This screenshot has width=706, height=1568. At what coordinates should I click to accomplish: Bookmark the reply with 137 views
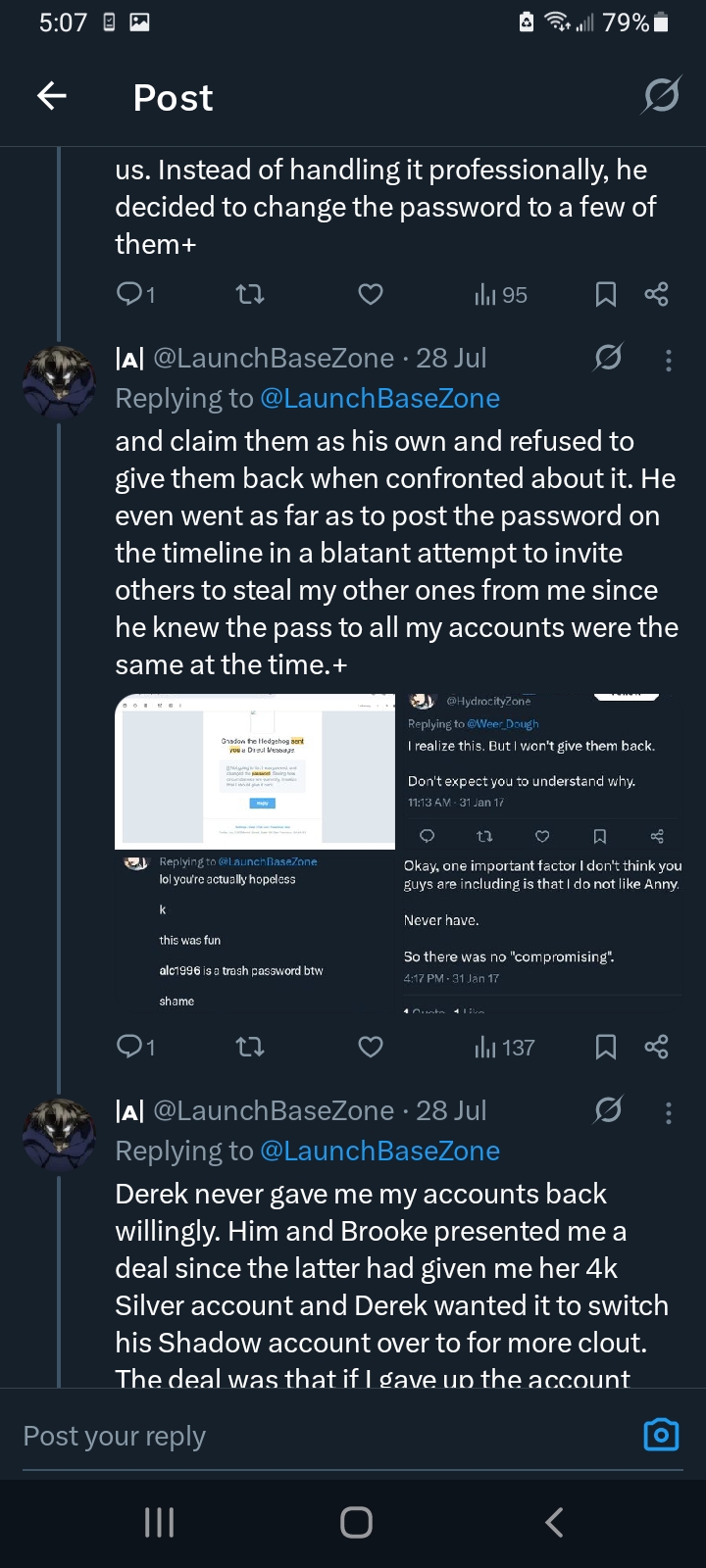click(606, 1047)
